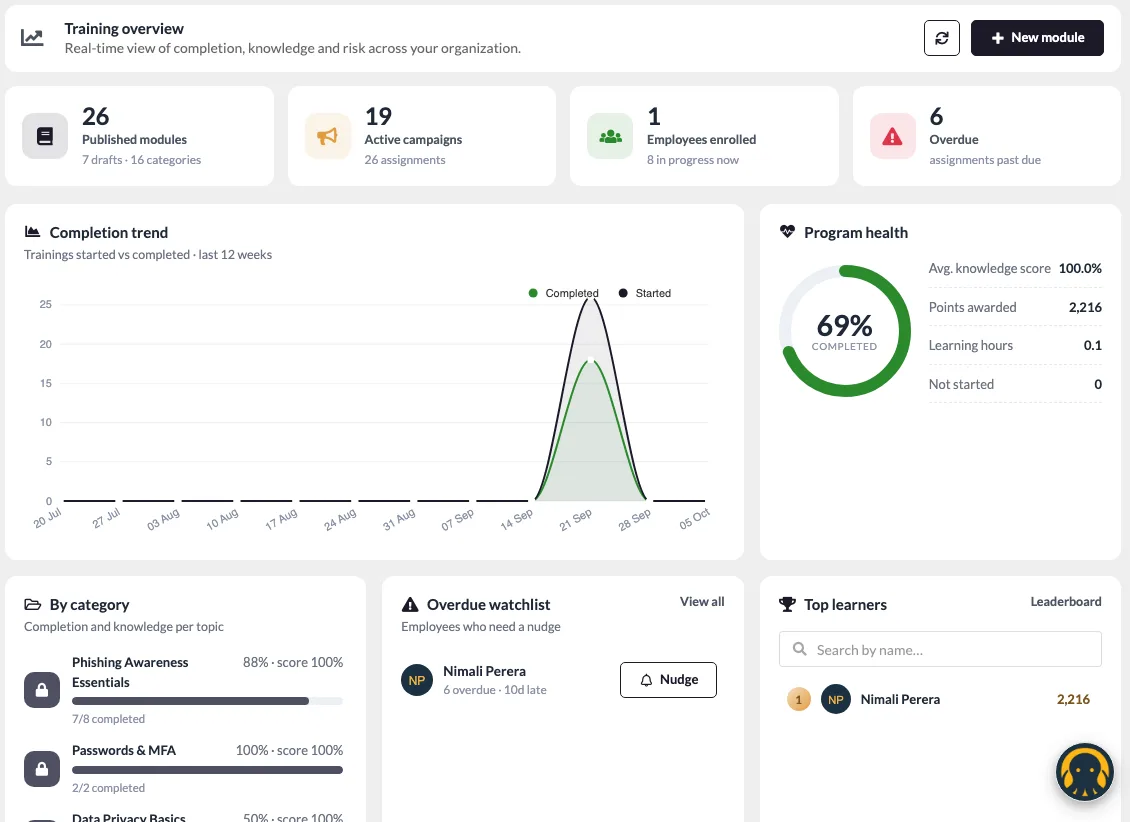Click the refresh icon button

[941, 38]
